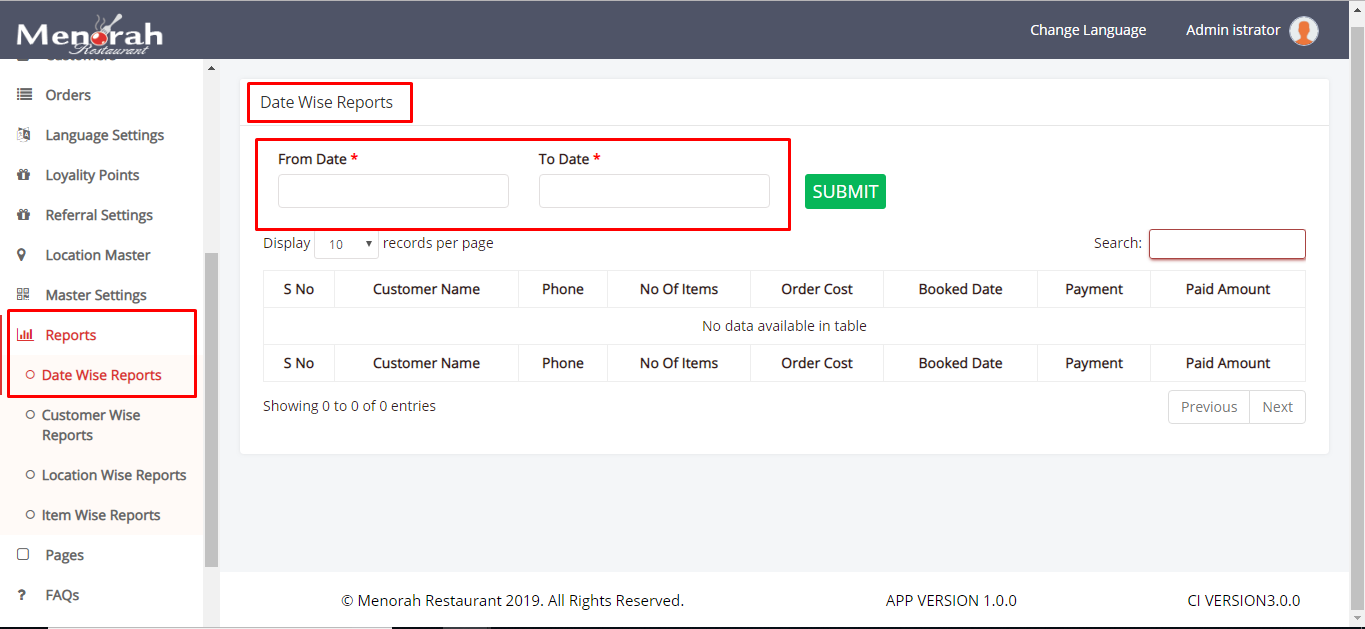This screenshot has height=629, width=1365.
Task: Click the Orders list icon
Action: coord(24,95)
